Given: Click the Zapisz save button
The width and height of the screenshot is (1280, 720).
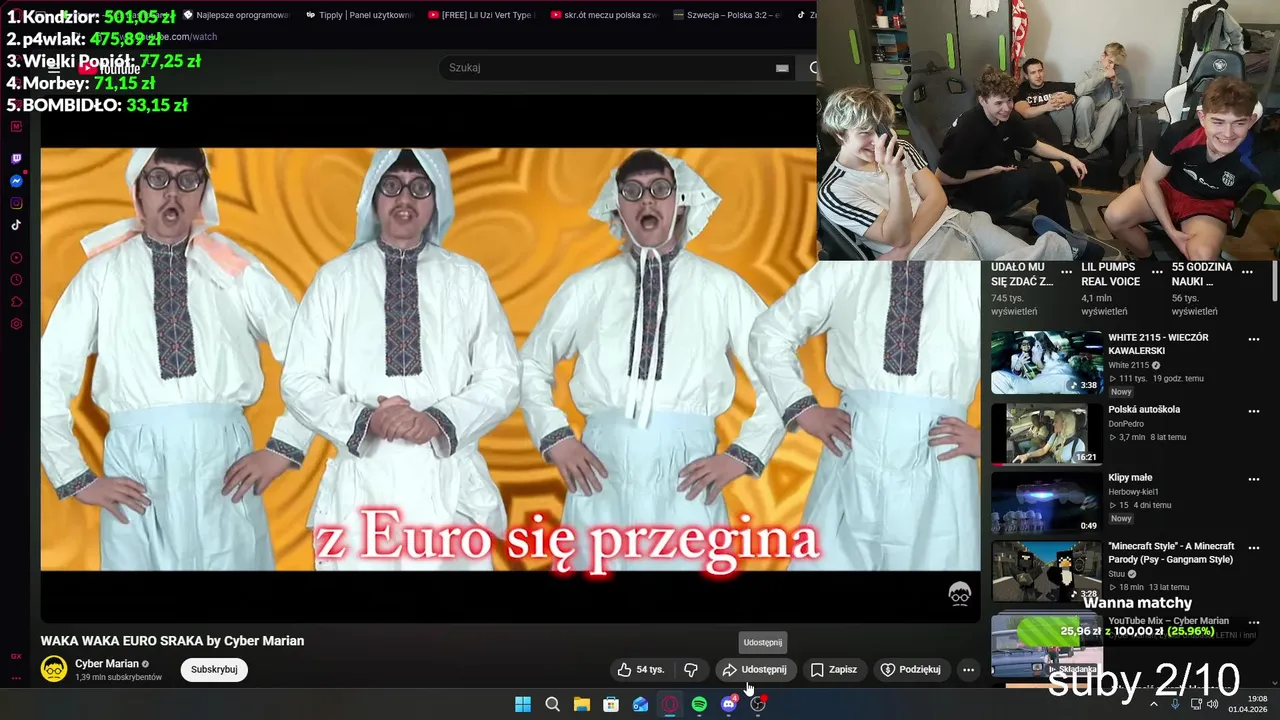Looking at the screenshot, I should (833, 670).
